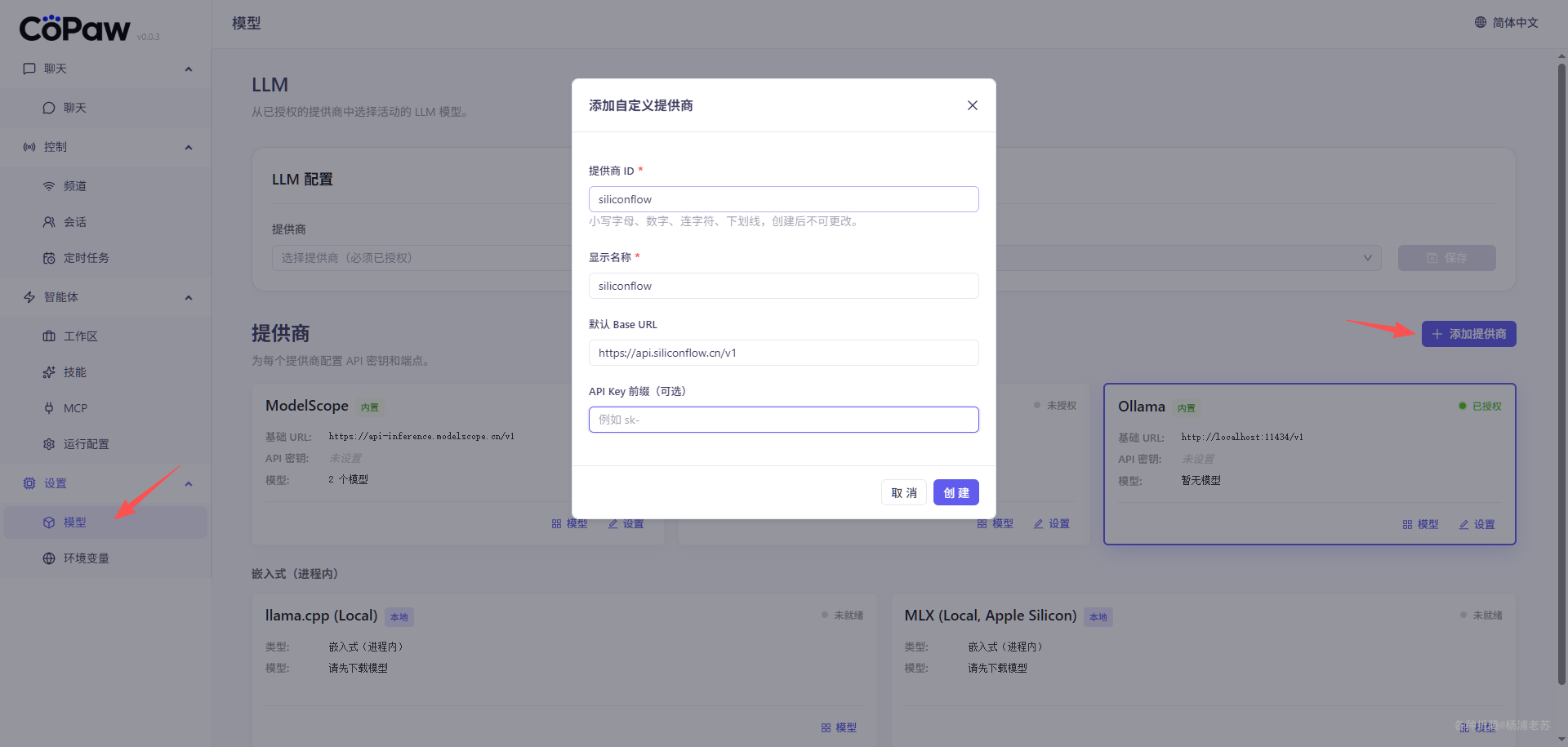Open 设置 link on Ollama card

click(1477, 524)
